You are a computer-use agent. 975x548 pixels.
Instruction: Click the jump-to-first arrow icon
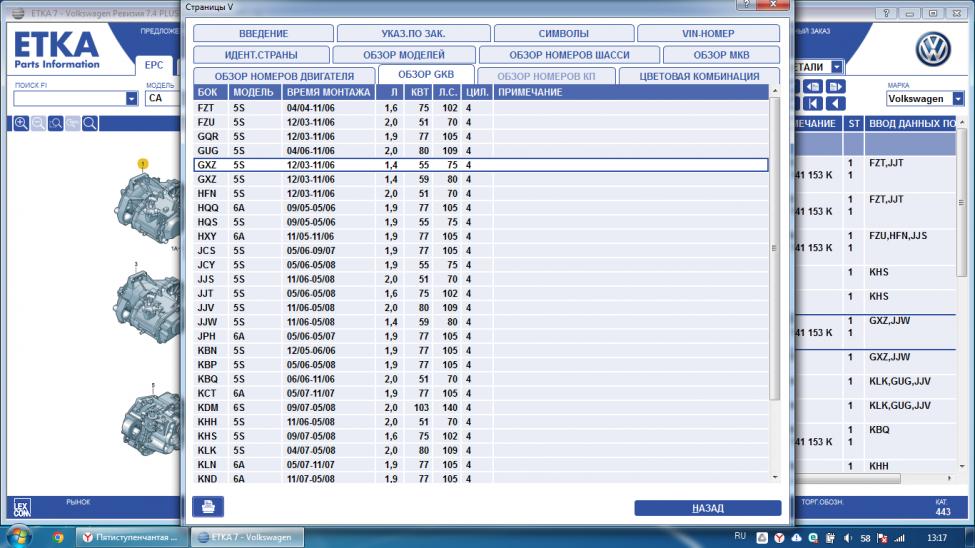click(813, 103)
